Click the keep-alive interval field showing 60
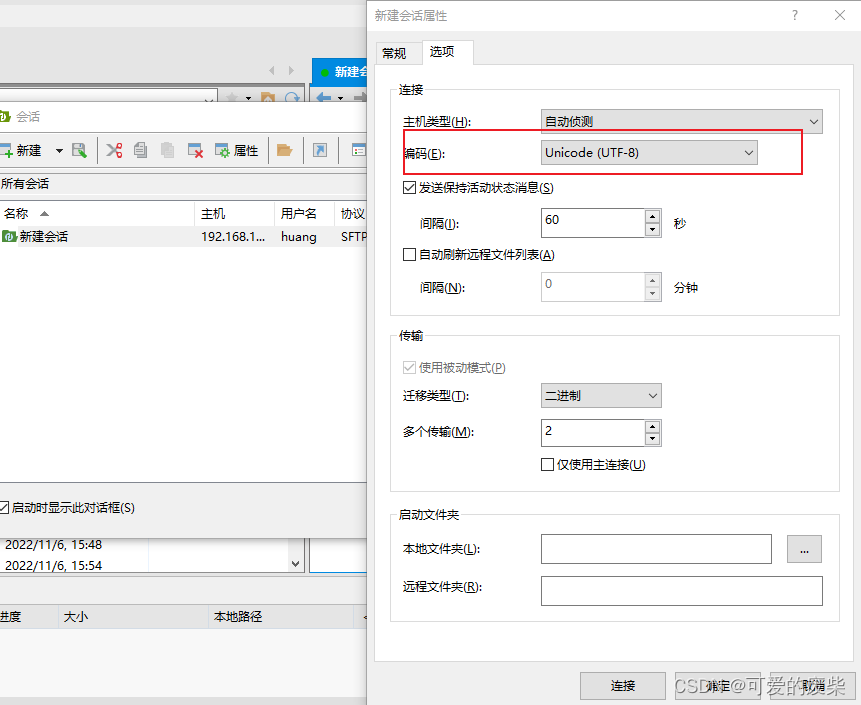 [593, 222]
